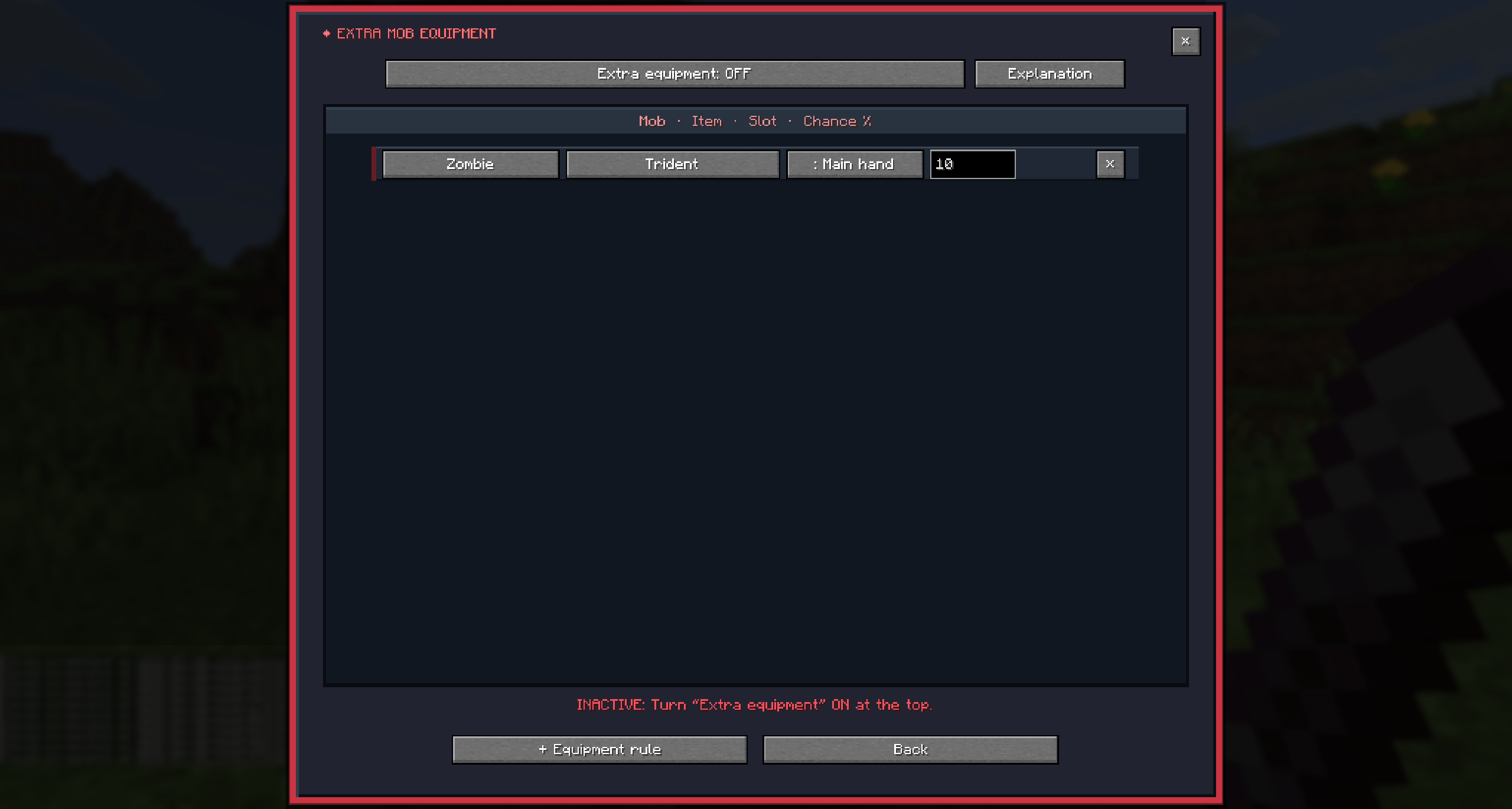This screenshot has height=809, width=1512.
Task: Change the Zombie mob selector
Action: tap(470, 164)
